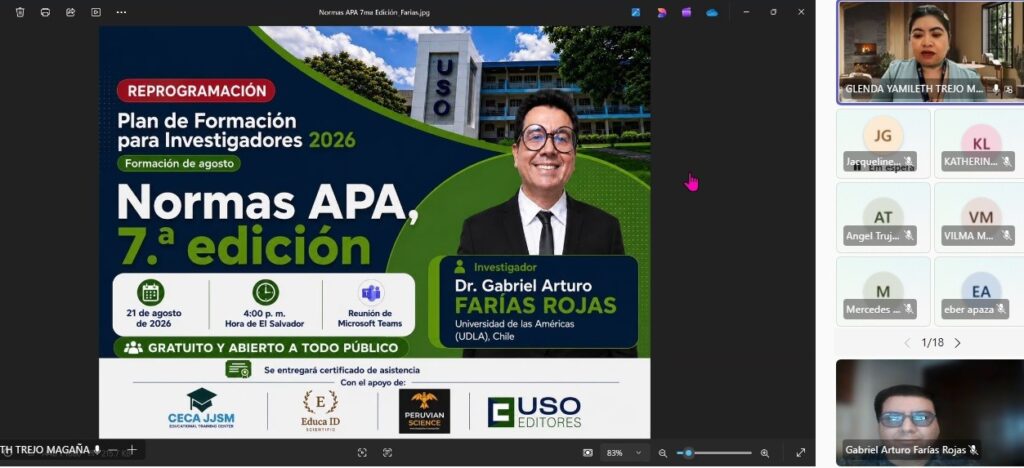Click the zoom out magnifier icon
The image size is (1024, 468).
pyautogui.click(x=663, y=453)
